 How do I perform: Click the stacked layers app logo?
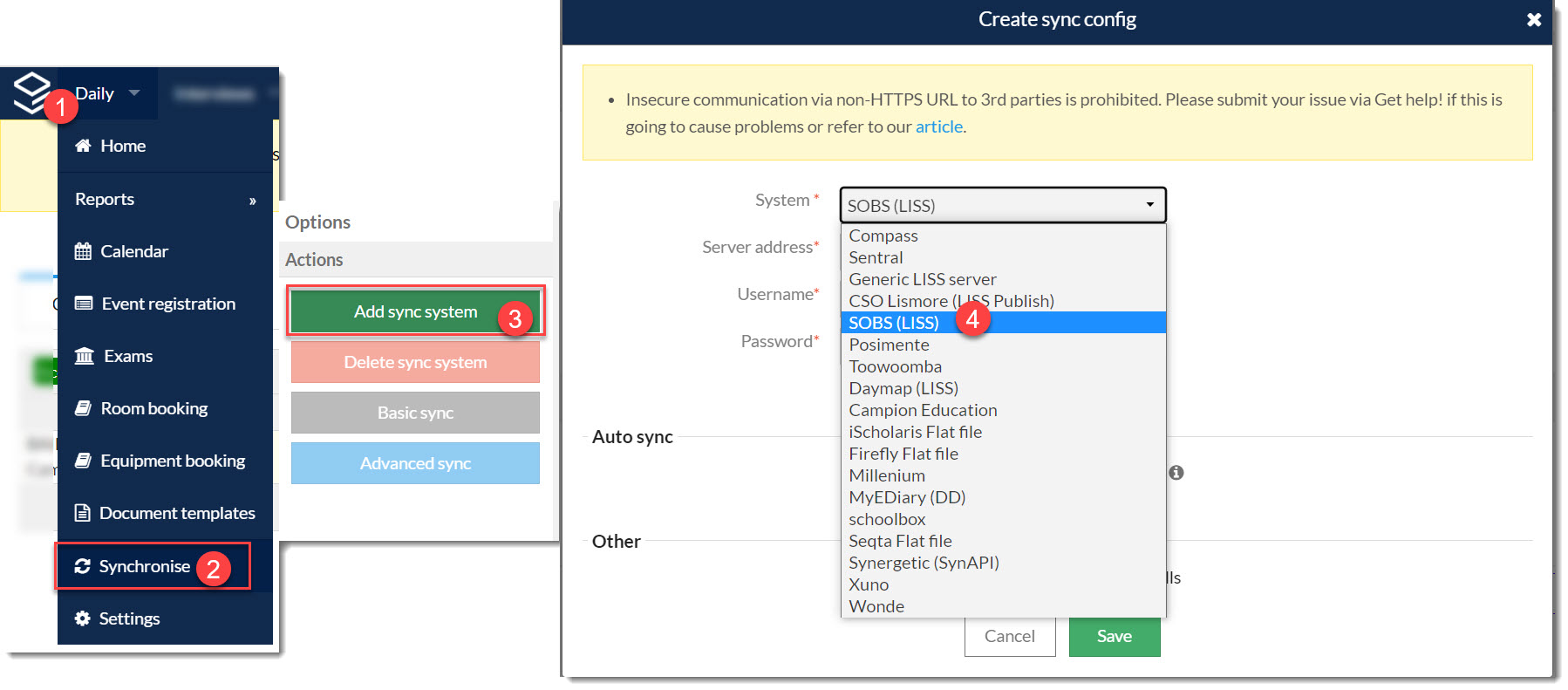tap(32, 92)
